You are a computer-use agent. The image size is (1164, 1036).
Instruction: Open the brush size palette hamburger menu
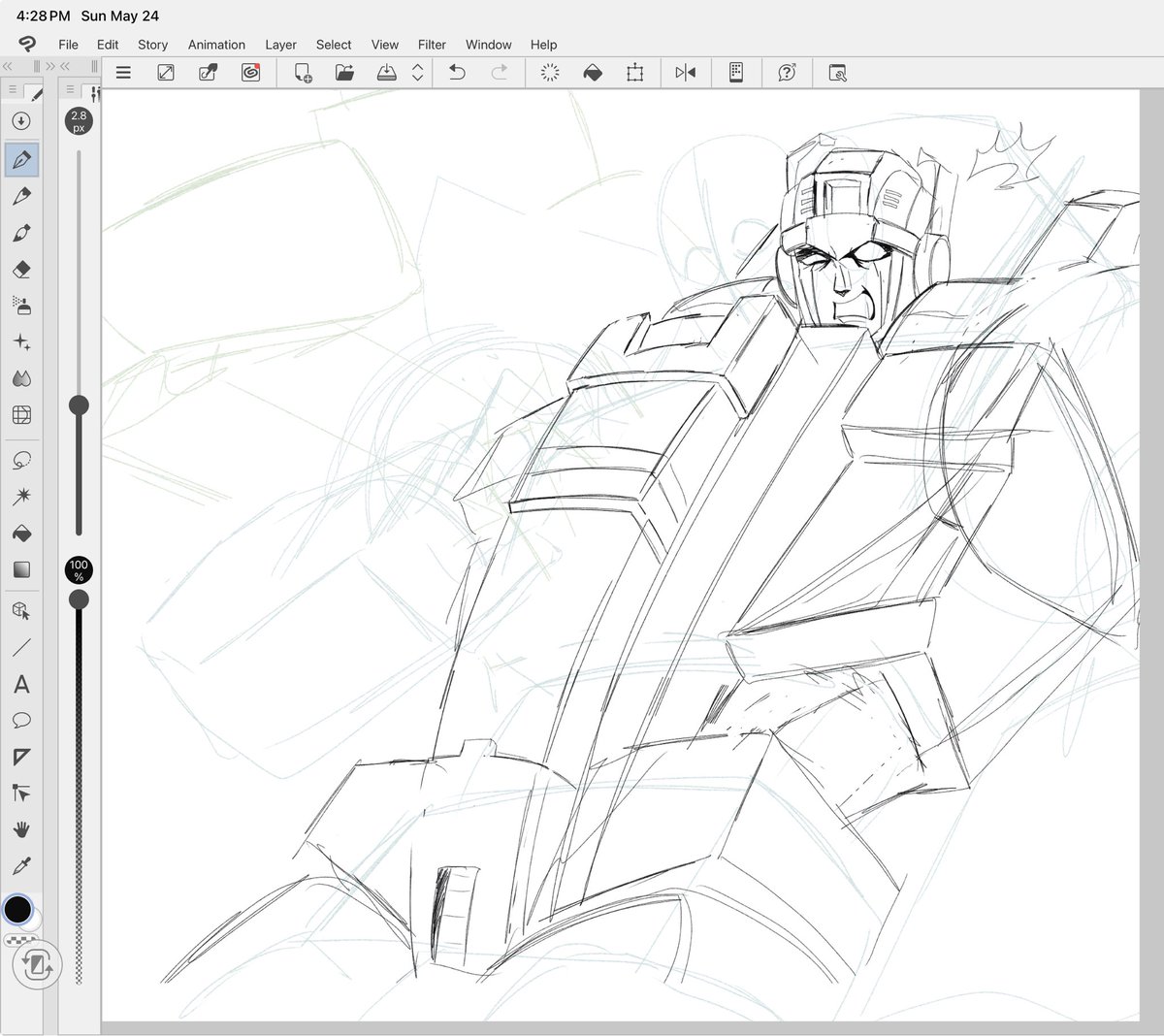(x=70, y=89)
